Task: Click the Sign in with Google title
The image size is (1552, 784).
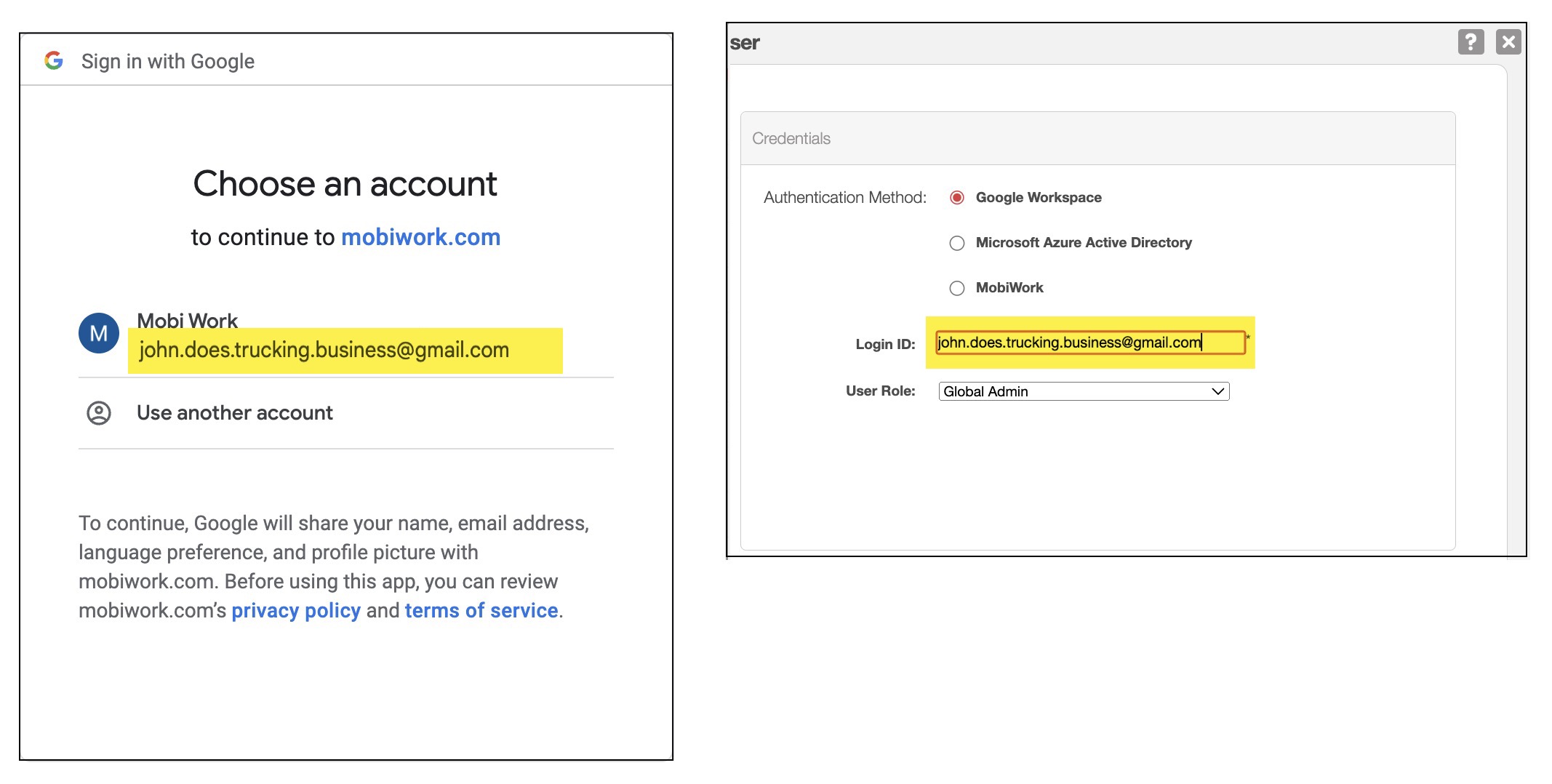Action: point(168,61)
